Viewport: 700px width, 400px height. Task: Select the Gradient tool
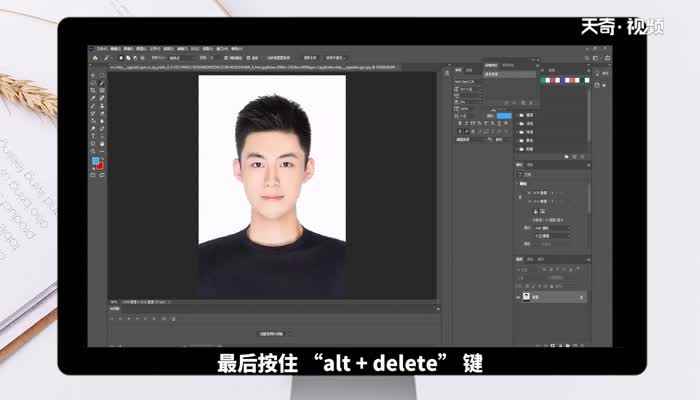click(93, 121)
